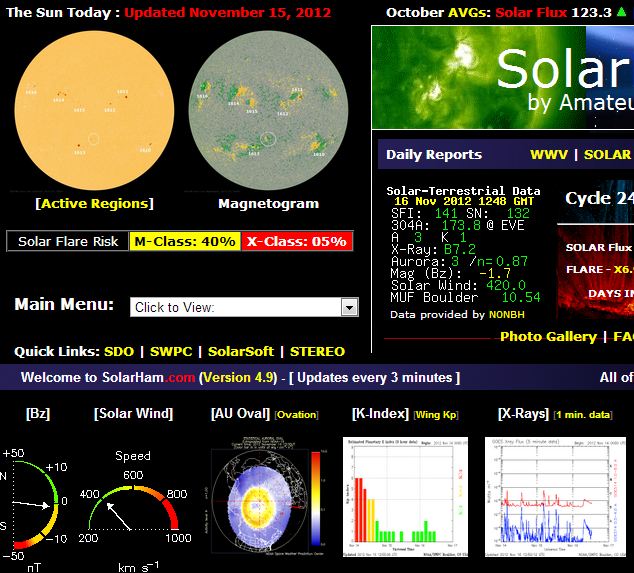Image resolution: width=634 pixels, height=573 pixels.
Task: Open the STEREO quick link
Action: point(317,351)
